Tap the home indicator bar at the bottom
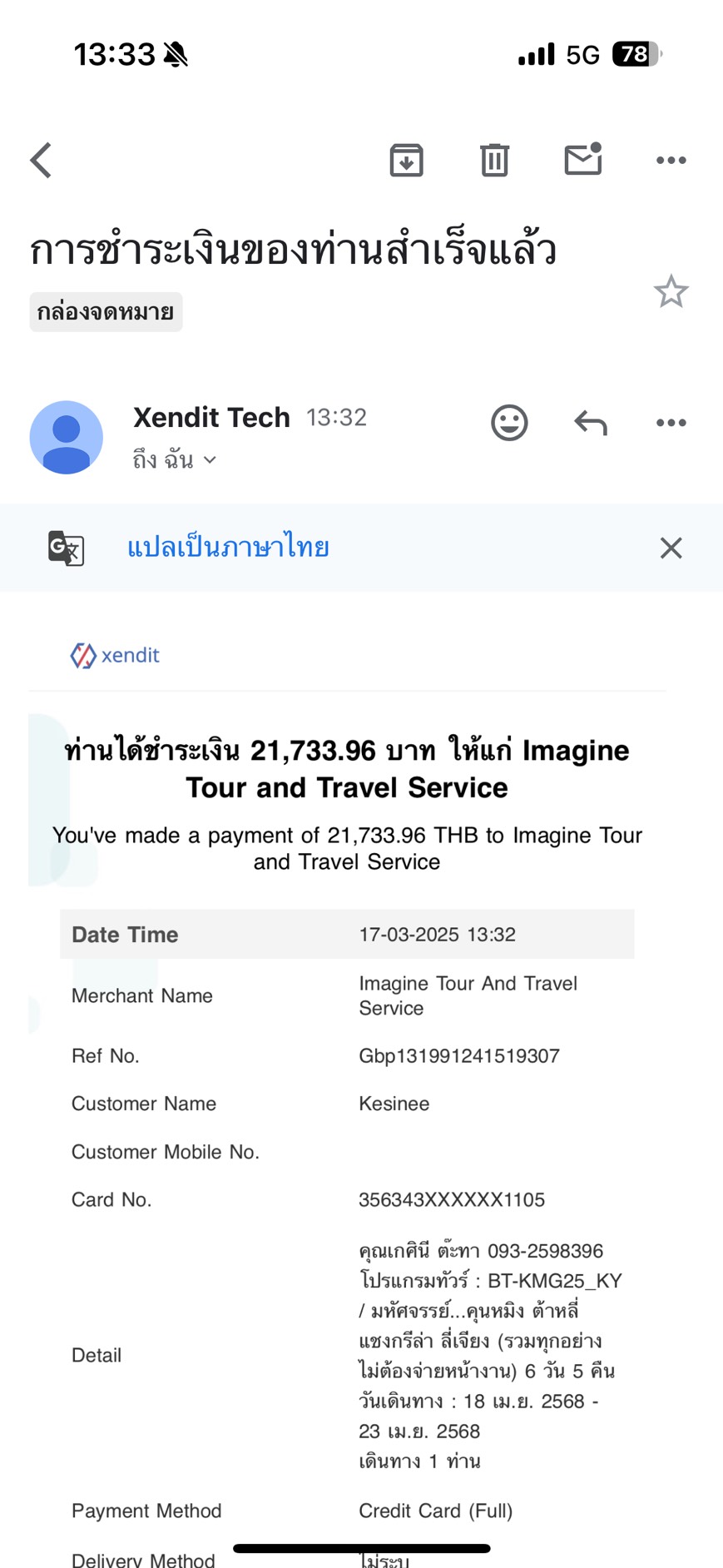The height and width of the screenshot is (1568, 723). point(361,1549)
